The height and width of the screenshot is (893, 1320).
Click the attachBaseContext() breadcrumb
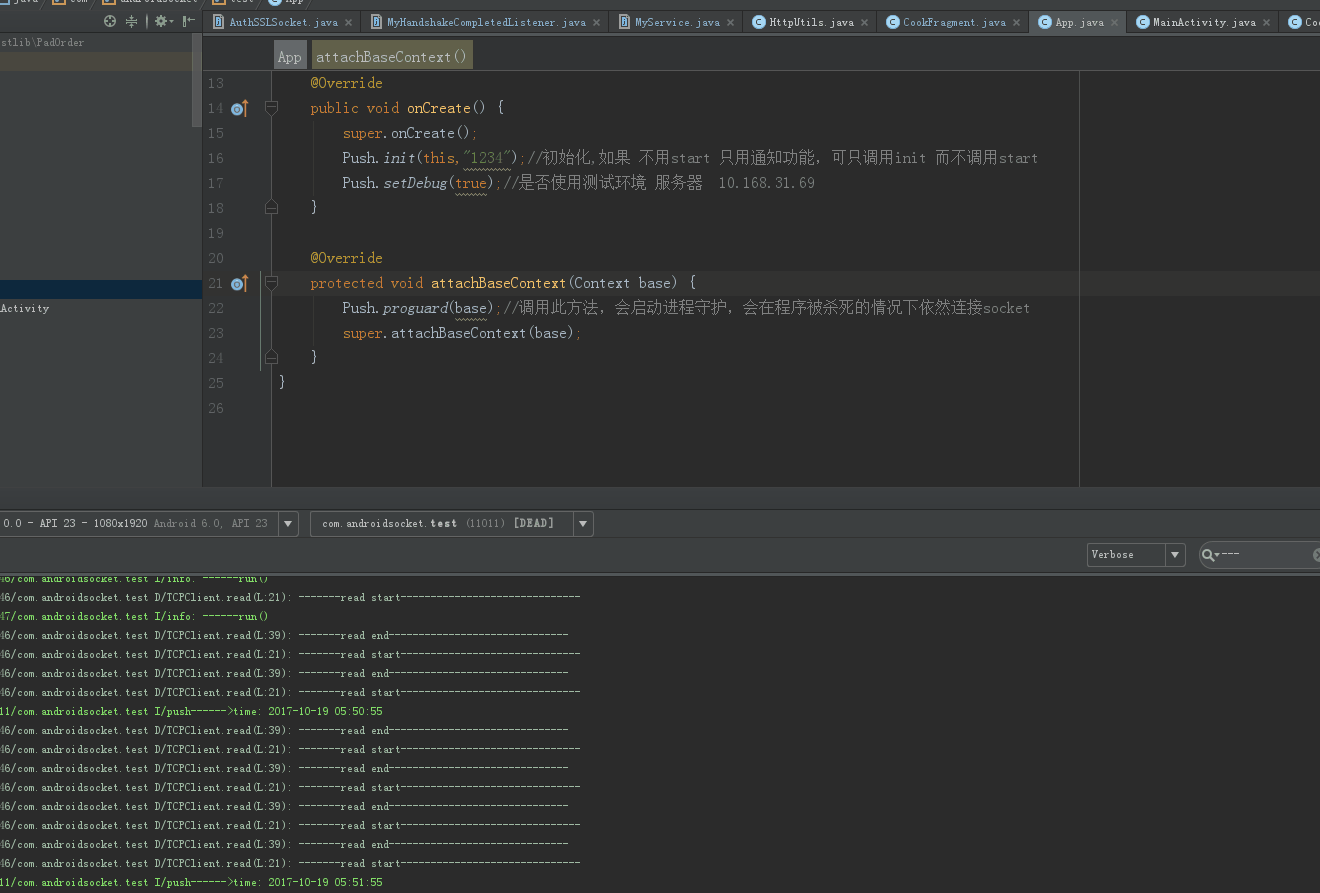[392, 57]
